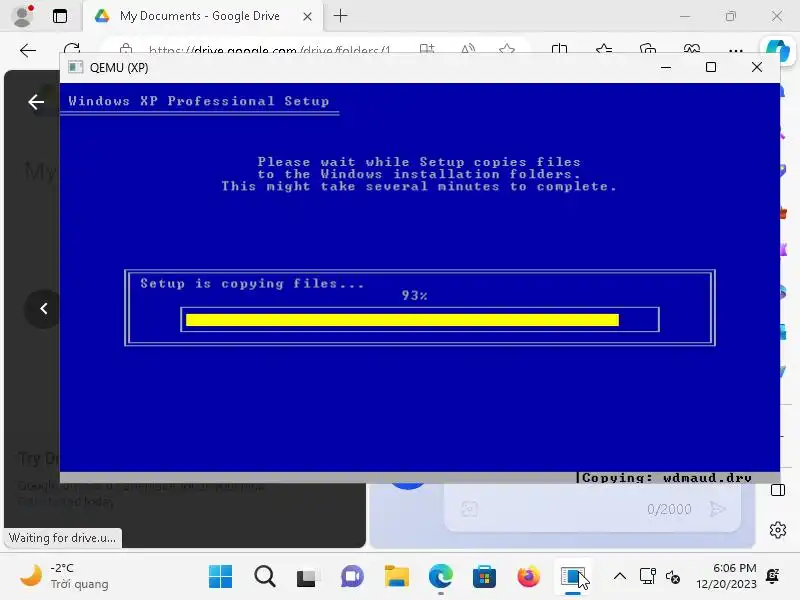The width and height of the screenshot is (800, 600).
Task: Open File Explorer from the taskbar
Action: pos(396,577)
